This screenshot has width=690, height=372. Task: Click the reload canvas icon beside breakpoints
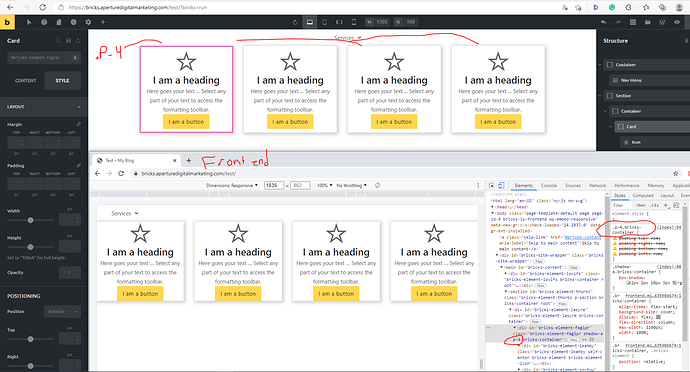(295, 22)
